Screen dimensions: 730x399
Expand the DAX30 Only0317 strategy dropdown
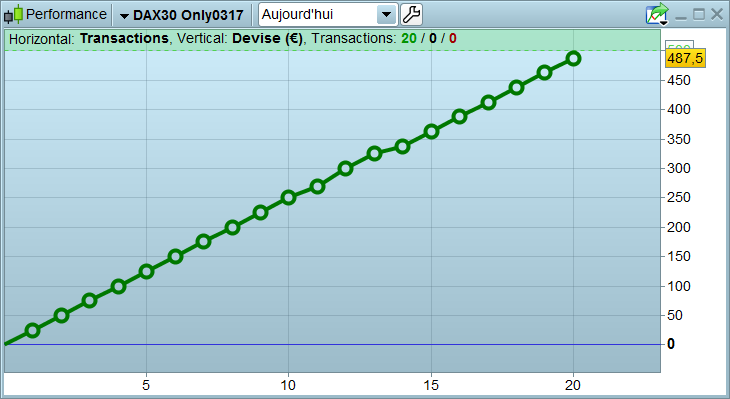182,15
